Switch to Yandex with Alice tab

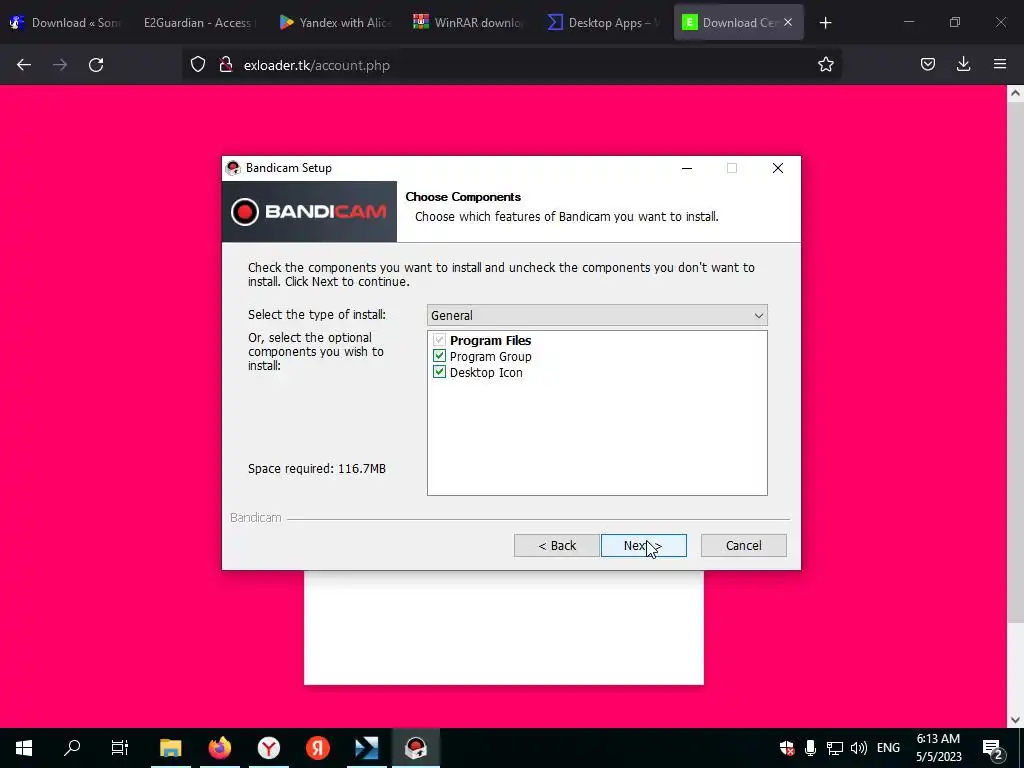(336, 23)
